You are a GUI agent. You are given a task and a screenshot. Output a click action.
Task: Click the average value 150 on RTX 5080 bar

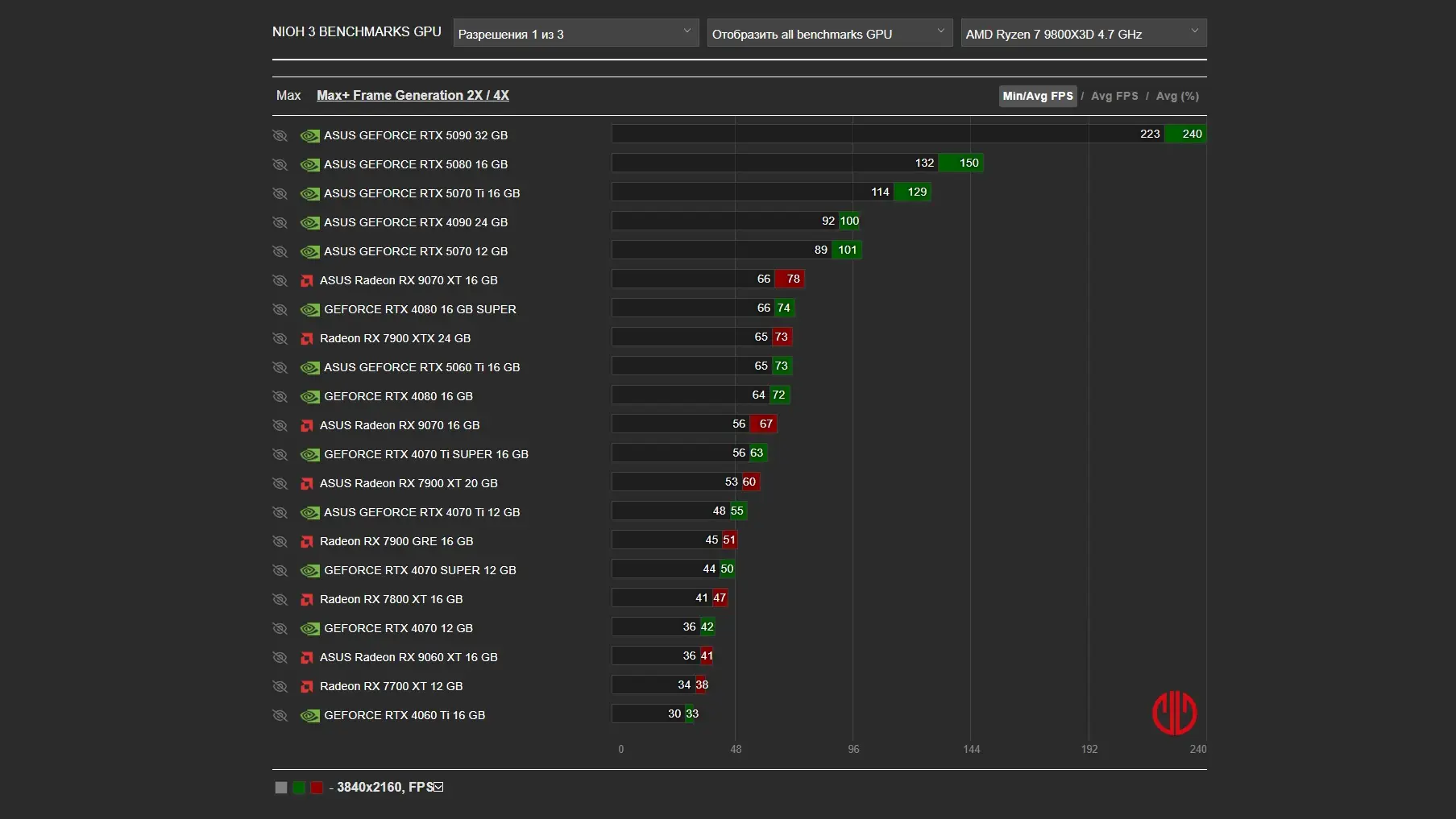[969, 163]
